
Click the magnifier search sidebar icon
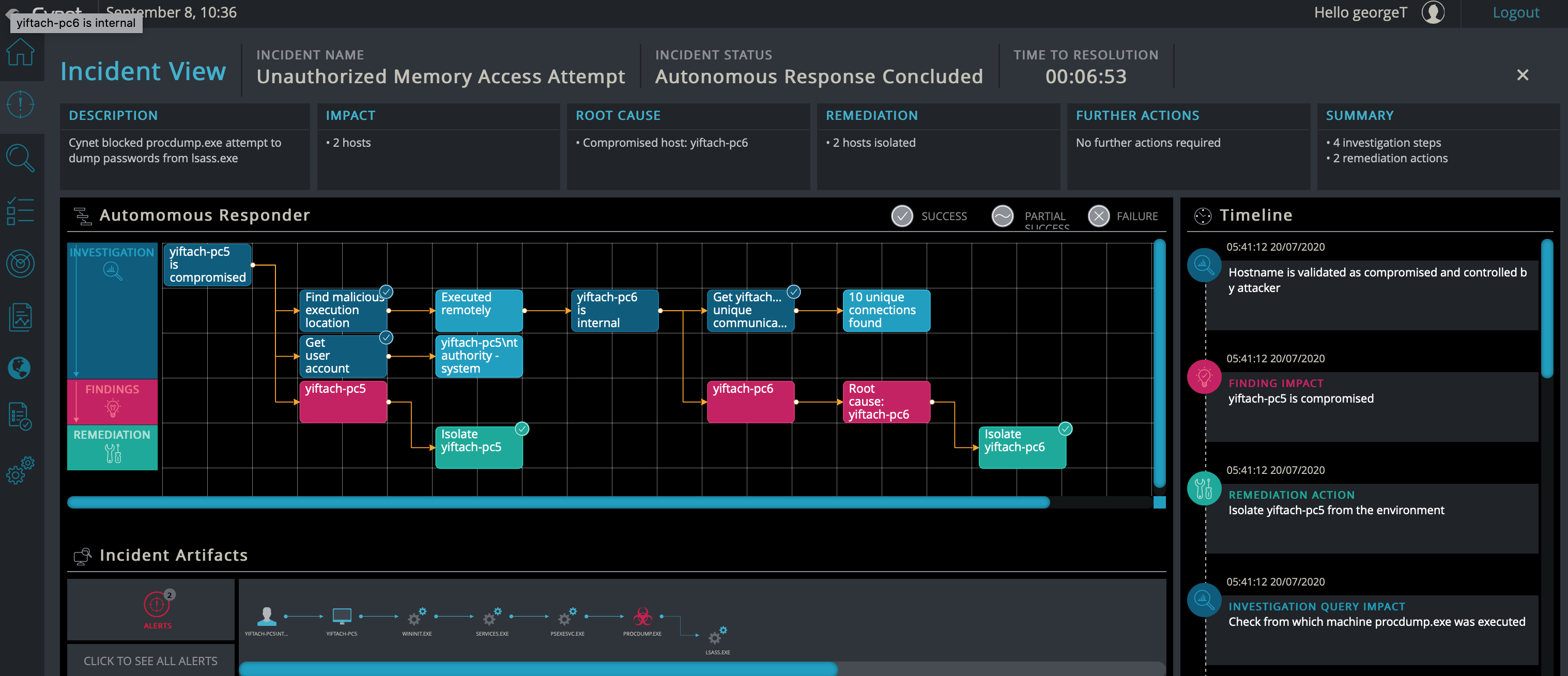point(20,158)
